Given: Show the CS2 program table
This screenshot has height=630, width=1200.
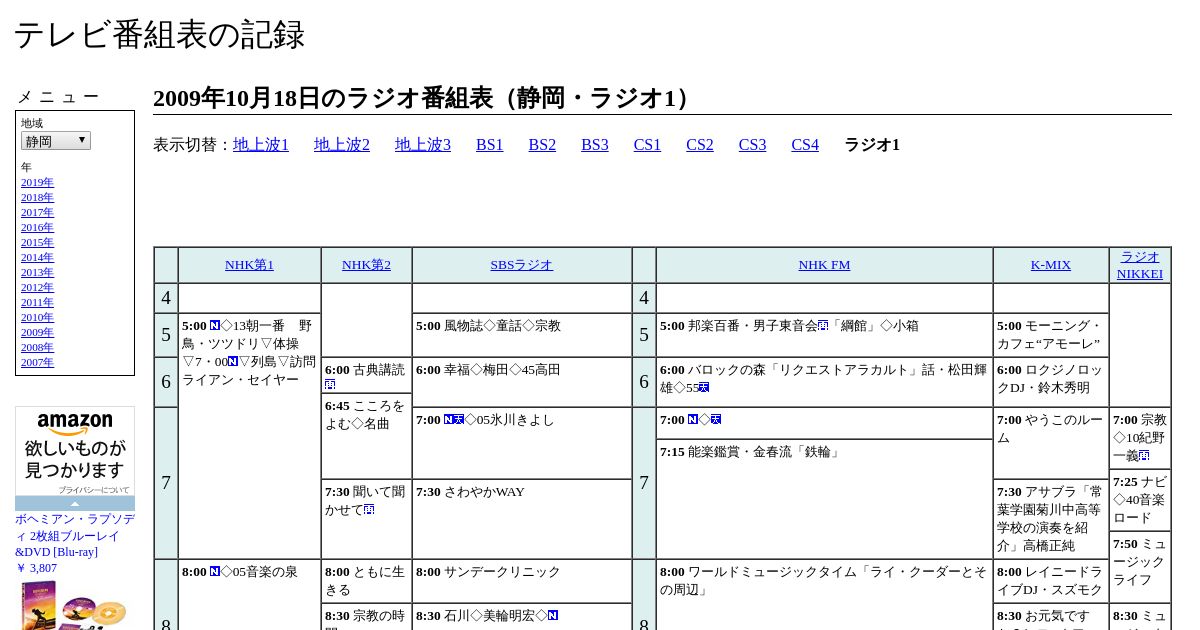Looking at the screenshot, I should click(700, 145).
